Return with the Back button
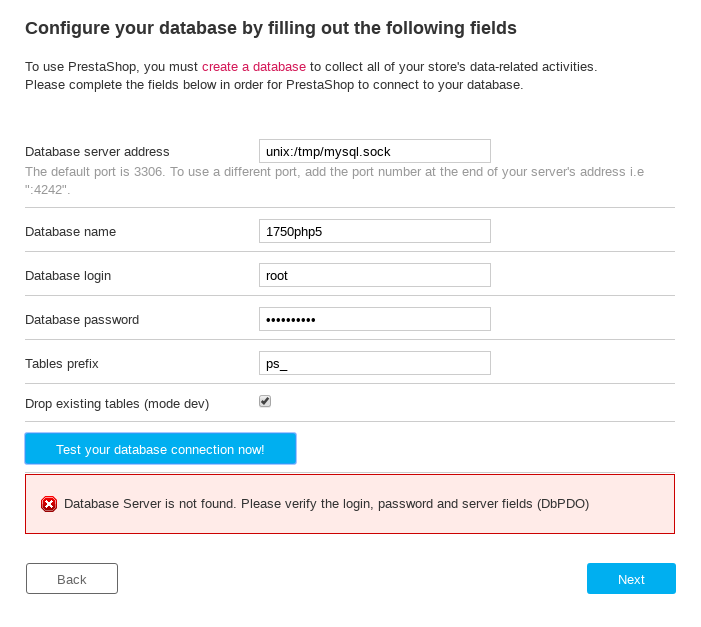The width and height of the screenshot is (701, 627). pos(72,579)
